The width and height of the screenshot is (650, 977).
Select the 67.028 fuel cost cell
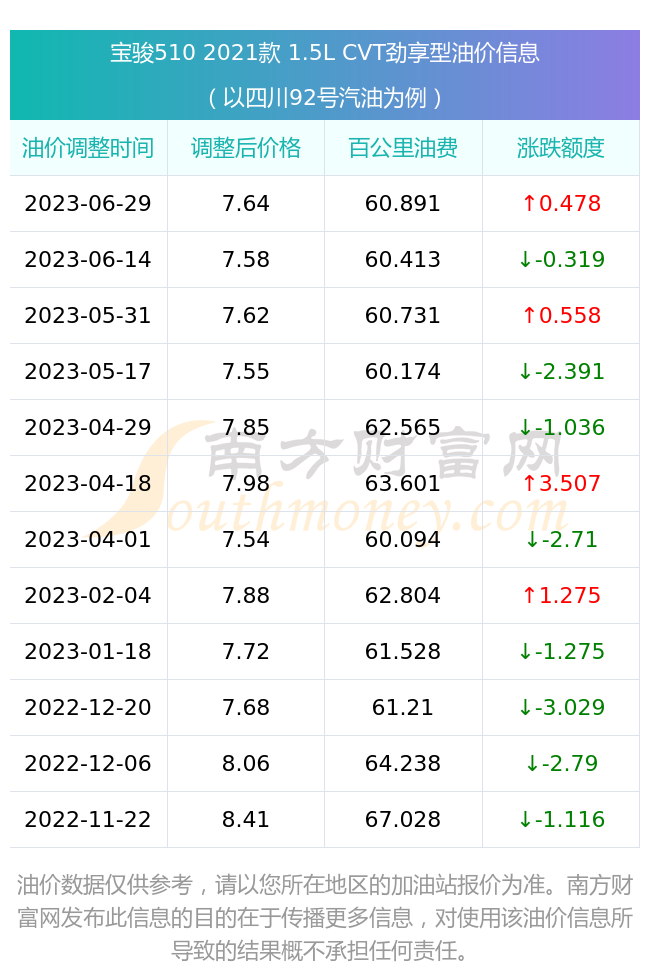(x=403, y=820)
